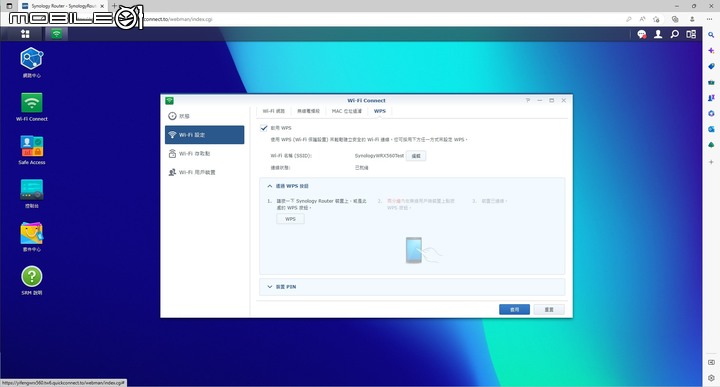Open the third Wi-Fi sidebar item with router icon
The height and width of the screenshot is (387, 720).
tap(204, 154)
